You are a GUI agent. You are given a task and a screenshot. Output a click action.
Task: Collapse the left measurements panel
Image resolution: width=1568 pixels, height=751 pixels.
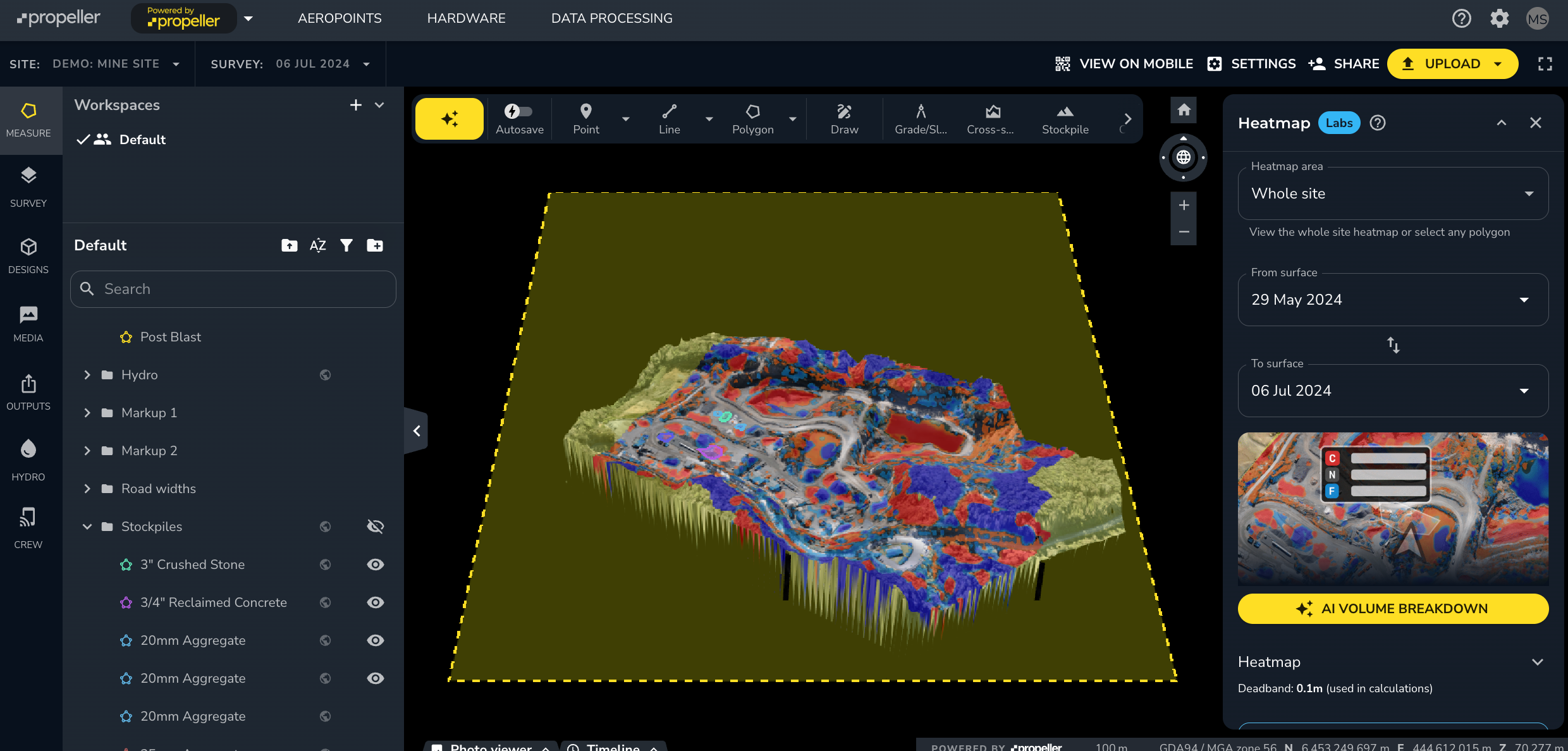tap(416, 431)
